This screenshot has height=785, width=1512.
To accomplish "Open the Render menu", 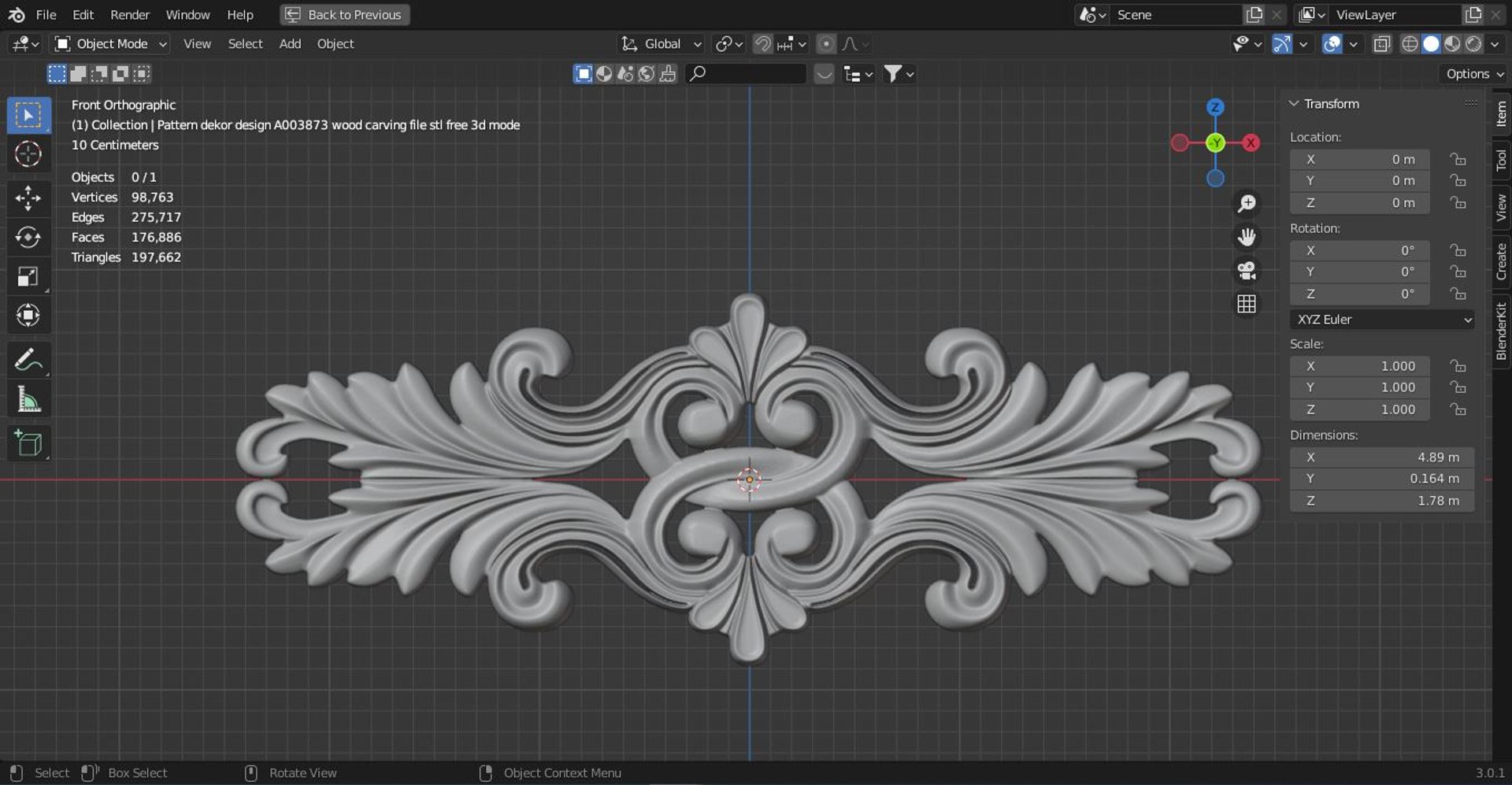I will (130, 15).
